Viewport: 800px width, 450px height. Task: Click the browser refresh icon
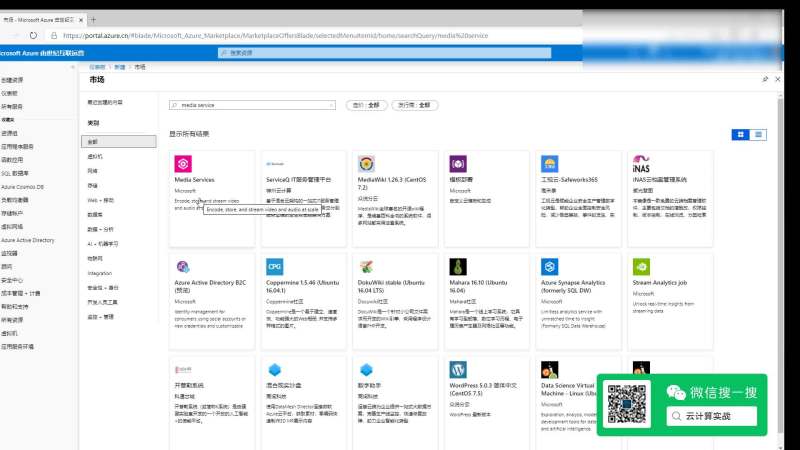[33, 35]
